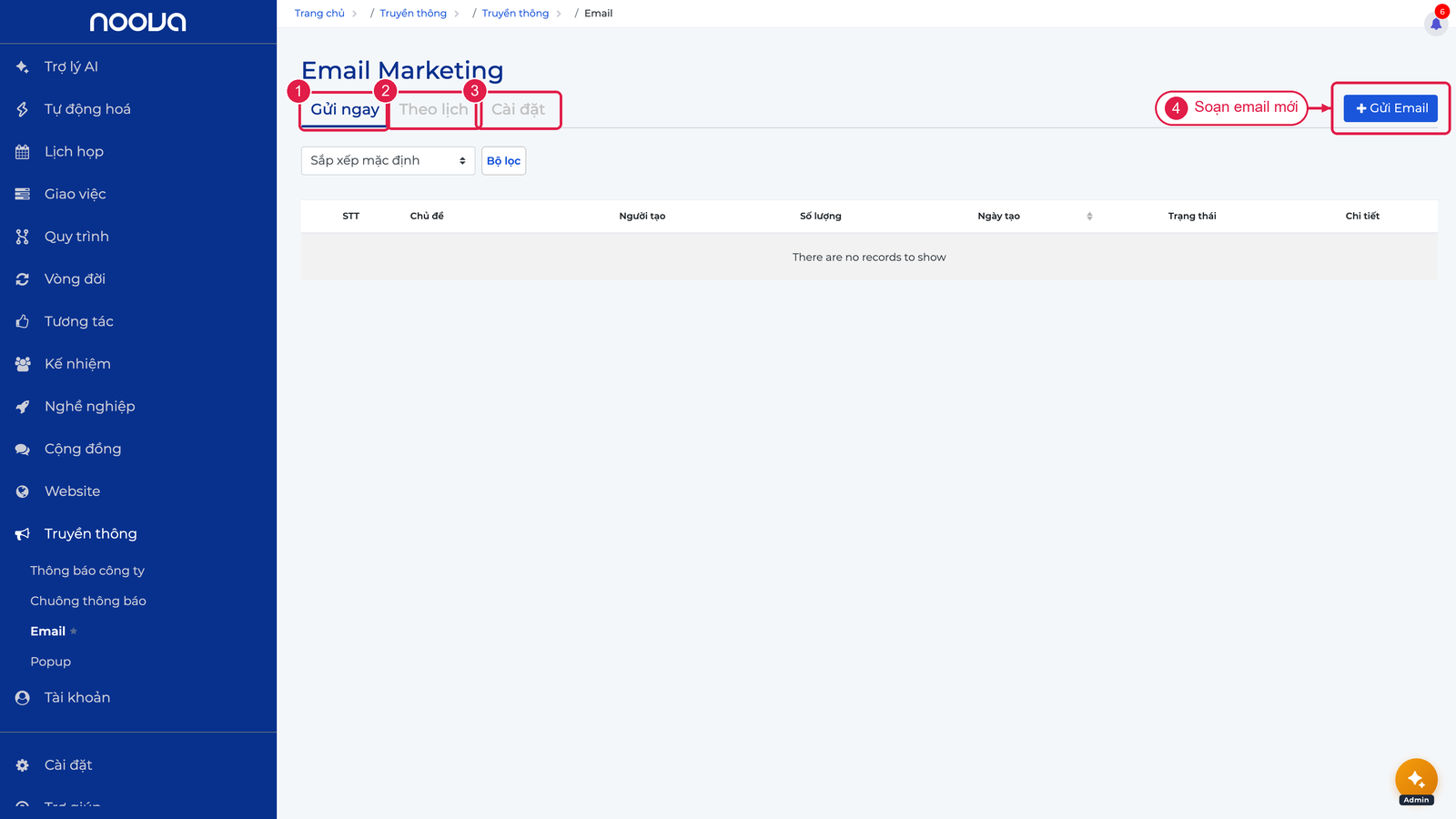Click the Vòng đời refresh icon

click(x=23, y=279)
